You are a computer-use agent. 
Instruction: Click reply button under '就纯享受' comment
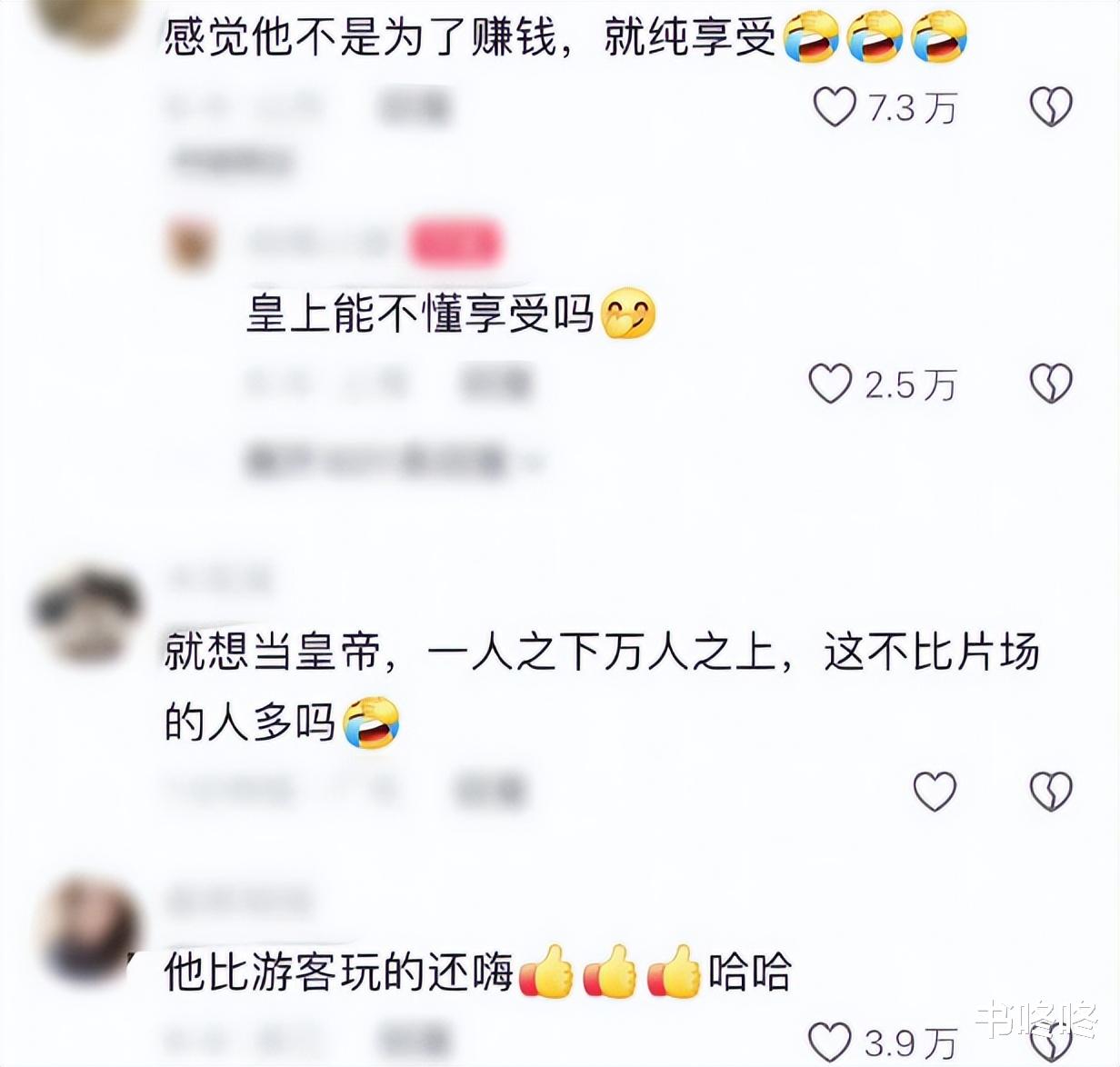[415, 108]
